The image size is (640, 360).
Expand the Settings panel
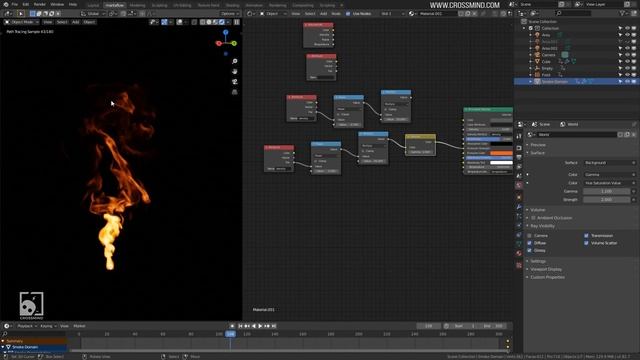pos(538,261)
